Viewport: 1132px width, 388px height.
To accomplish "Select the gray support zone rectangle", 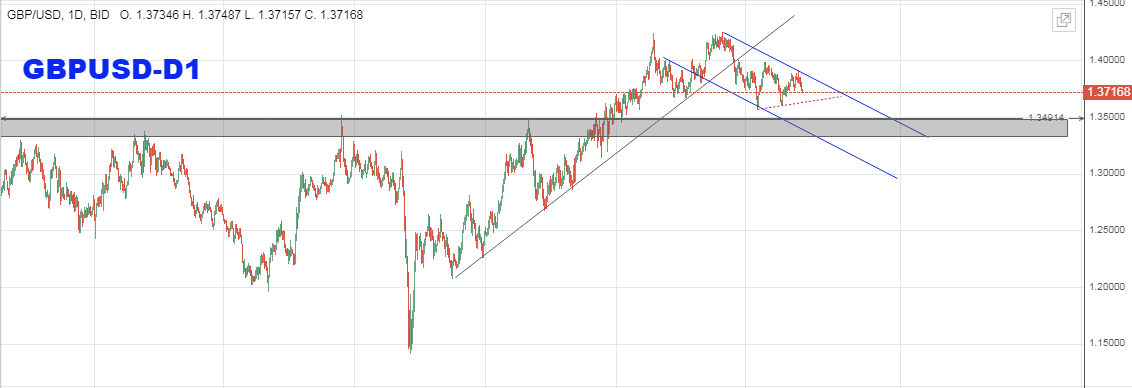I will tap(534, 128).
